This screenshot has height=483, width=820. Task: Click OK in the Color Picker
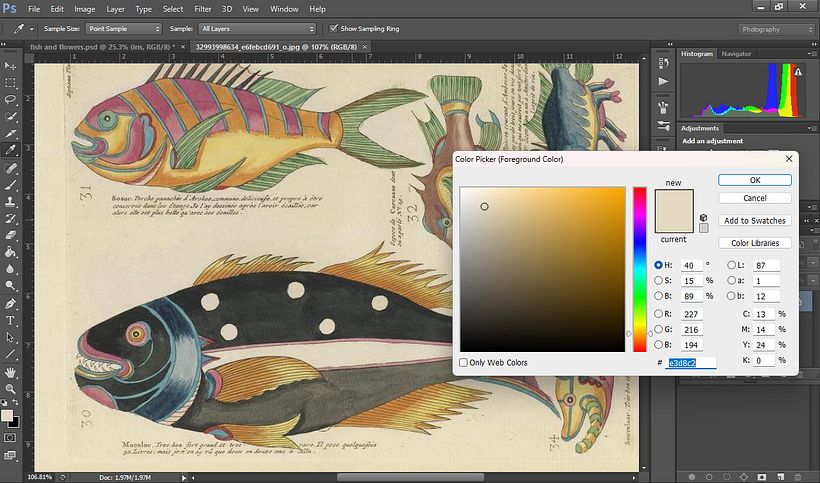(x=754, y=180)
